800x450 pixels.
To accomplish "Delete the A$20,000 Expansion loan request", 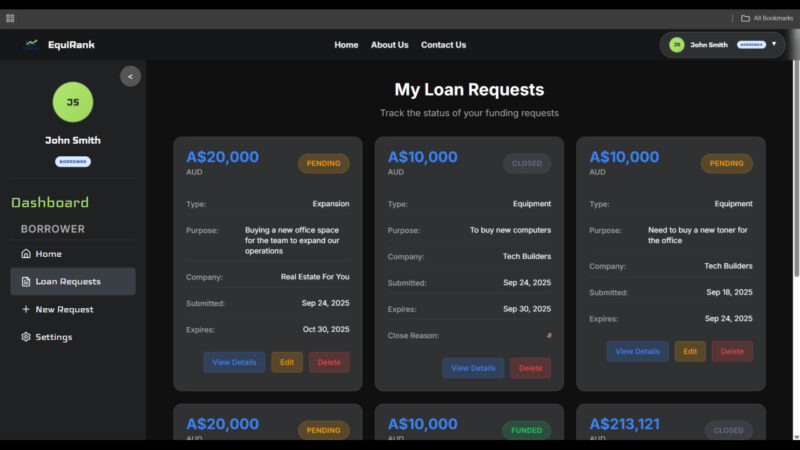I will [x=329, y=362].
